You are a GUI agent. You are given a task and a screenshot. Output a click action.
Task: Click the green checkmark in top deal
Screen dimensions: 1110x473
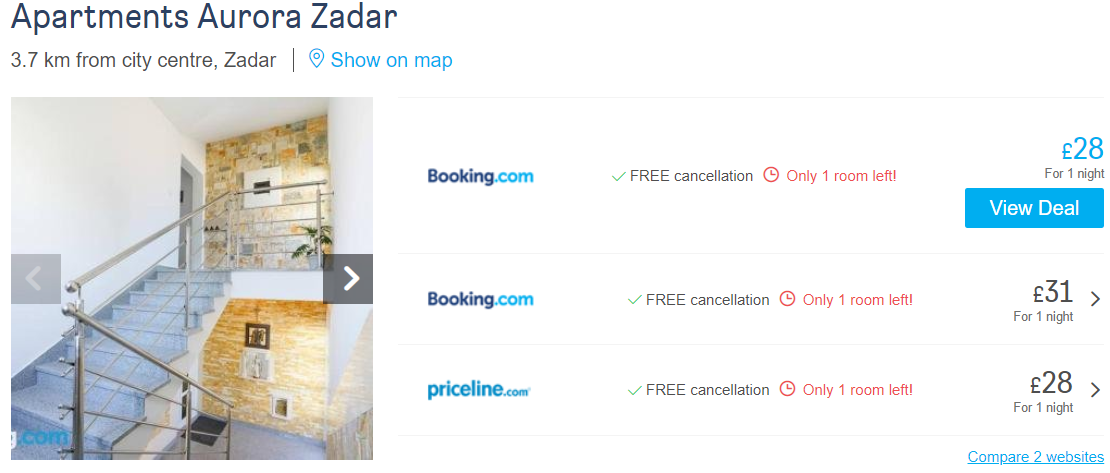tap(618, 176)
